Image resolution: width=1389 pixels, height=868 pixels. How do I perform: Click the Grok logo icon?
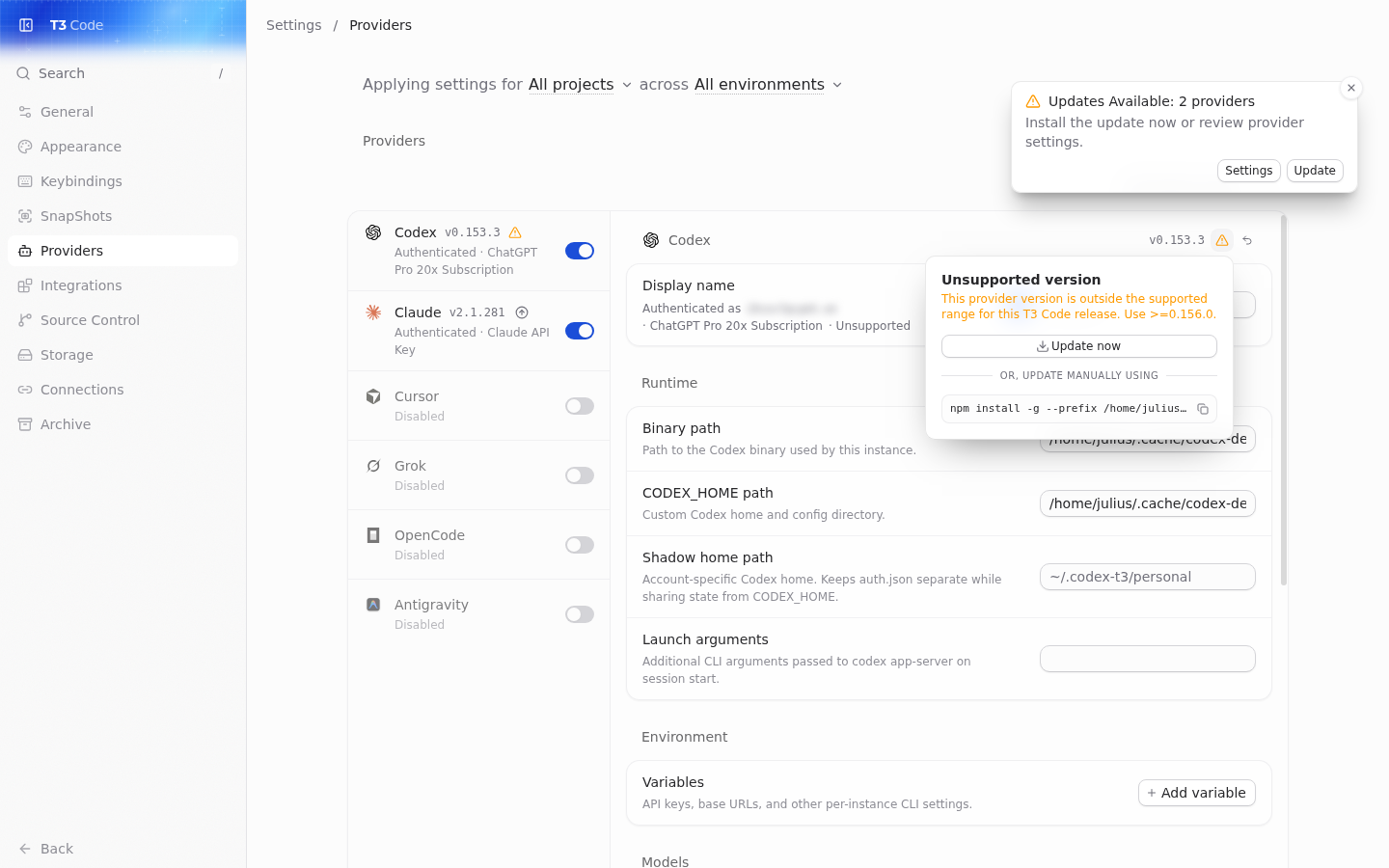(373, 466)
